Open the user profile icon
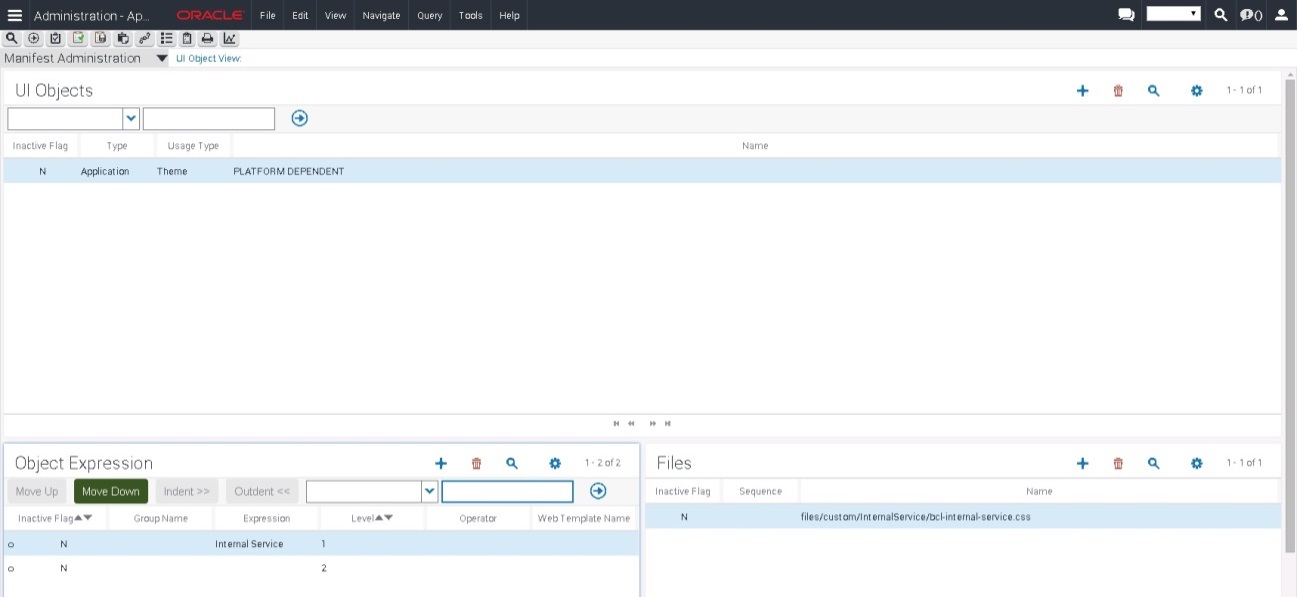 coord(1281,15)
